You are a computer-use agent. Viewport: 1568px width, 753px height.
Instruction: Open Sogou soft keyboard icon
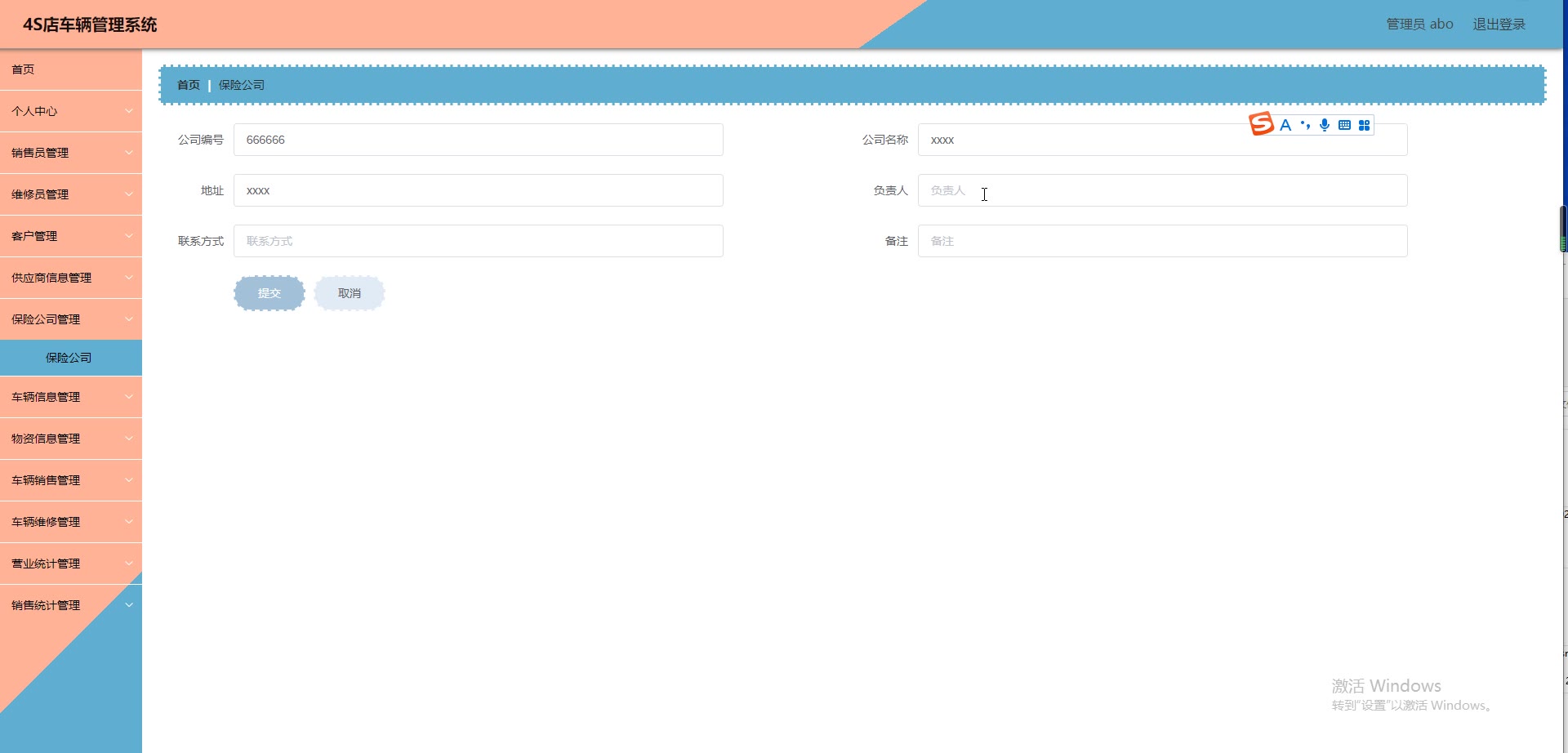point(1344,125)
